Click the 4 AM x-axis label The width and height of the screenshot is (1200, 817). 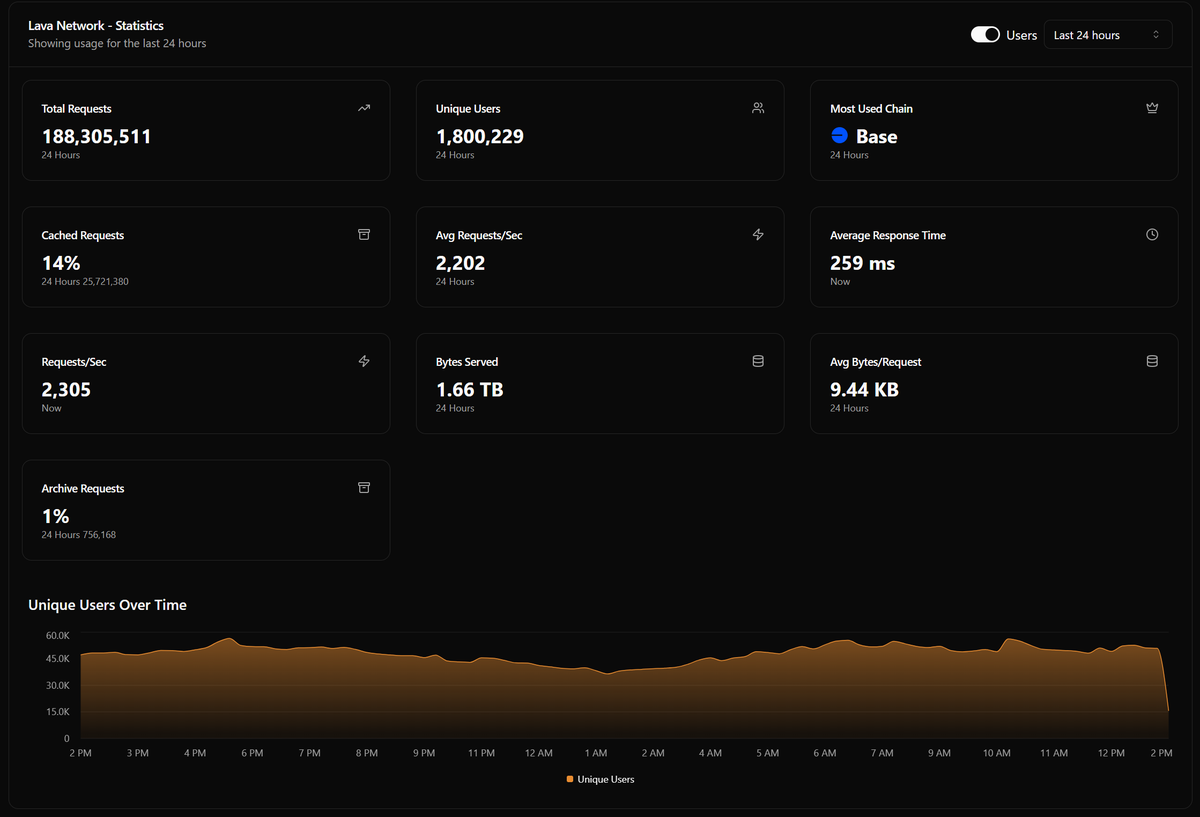point(710,753)
